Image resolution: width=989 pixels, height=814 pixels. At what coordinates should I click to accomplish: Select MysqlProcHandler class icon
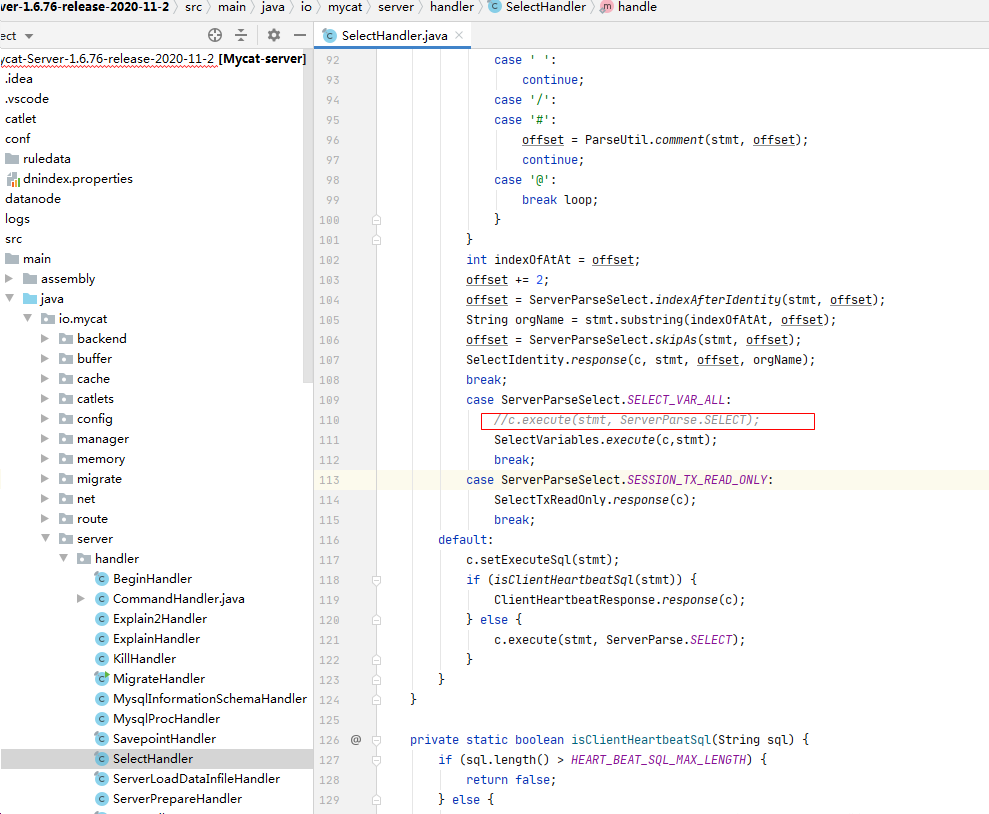(102, 719)
